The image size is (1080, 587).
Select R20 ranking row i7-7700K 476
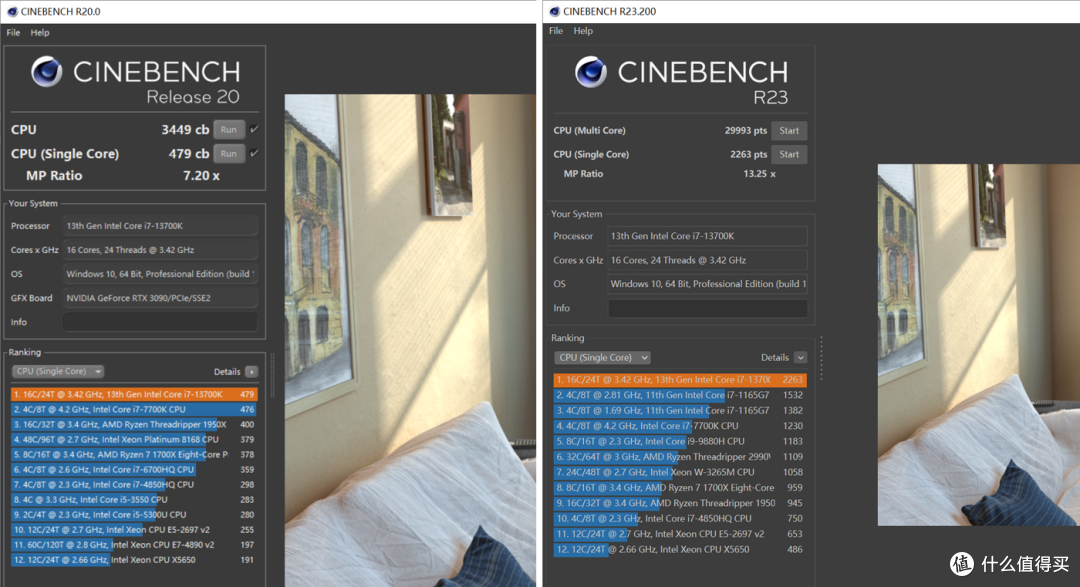click(134, 409)
